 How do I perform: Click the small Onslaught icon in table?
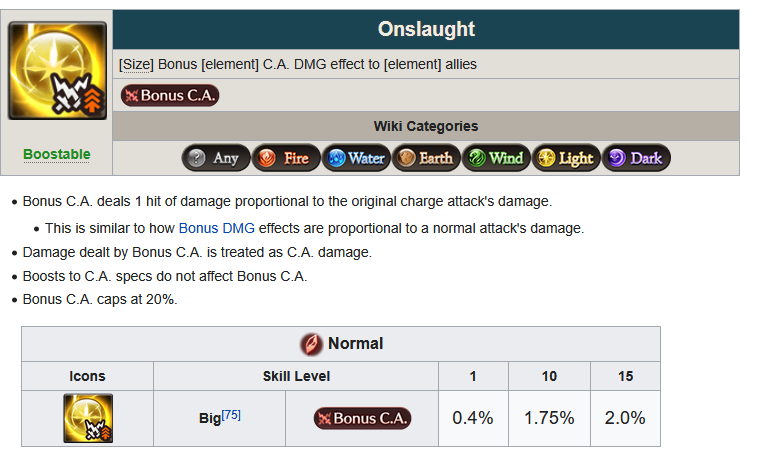pos(88,418)
